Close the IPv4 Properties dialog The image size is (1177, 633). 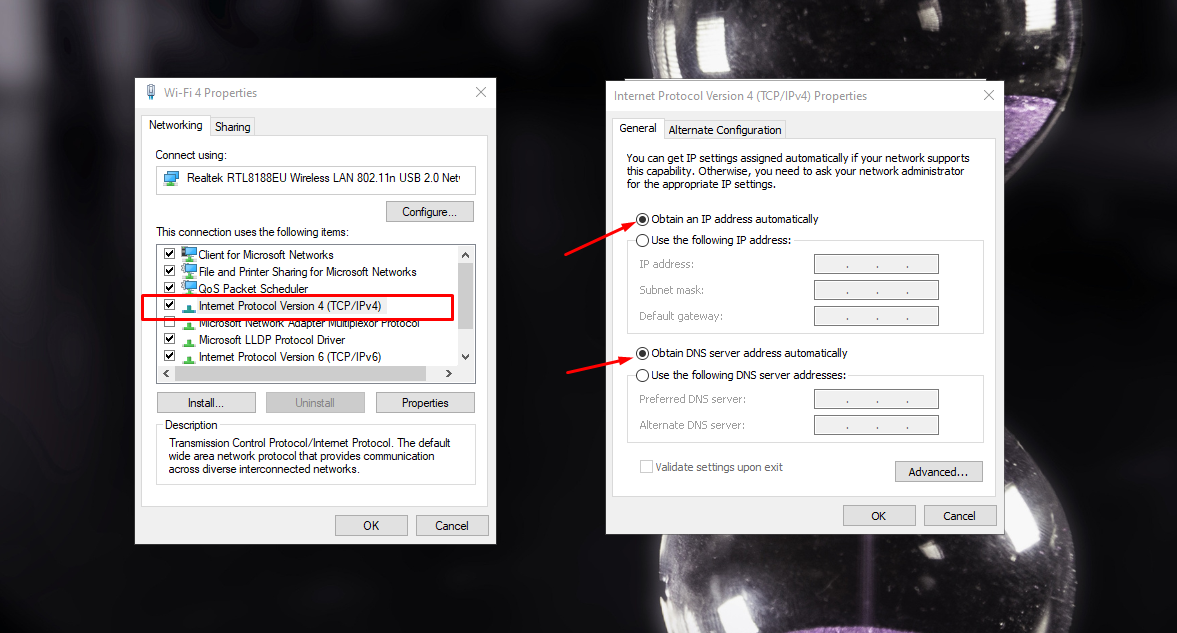[989, 95]
